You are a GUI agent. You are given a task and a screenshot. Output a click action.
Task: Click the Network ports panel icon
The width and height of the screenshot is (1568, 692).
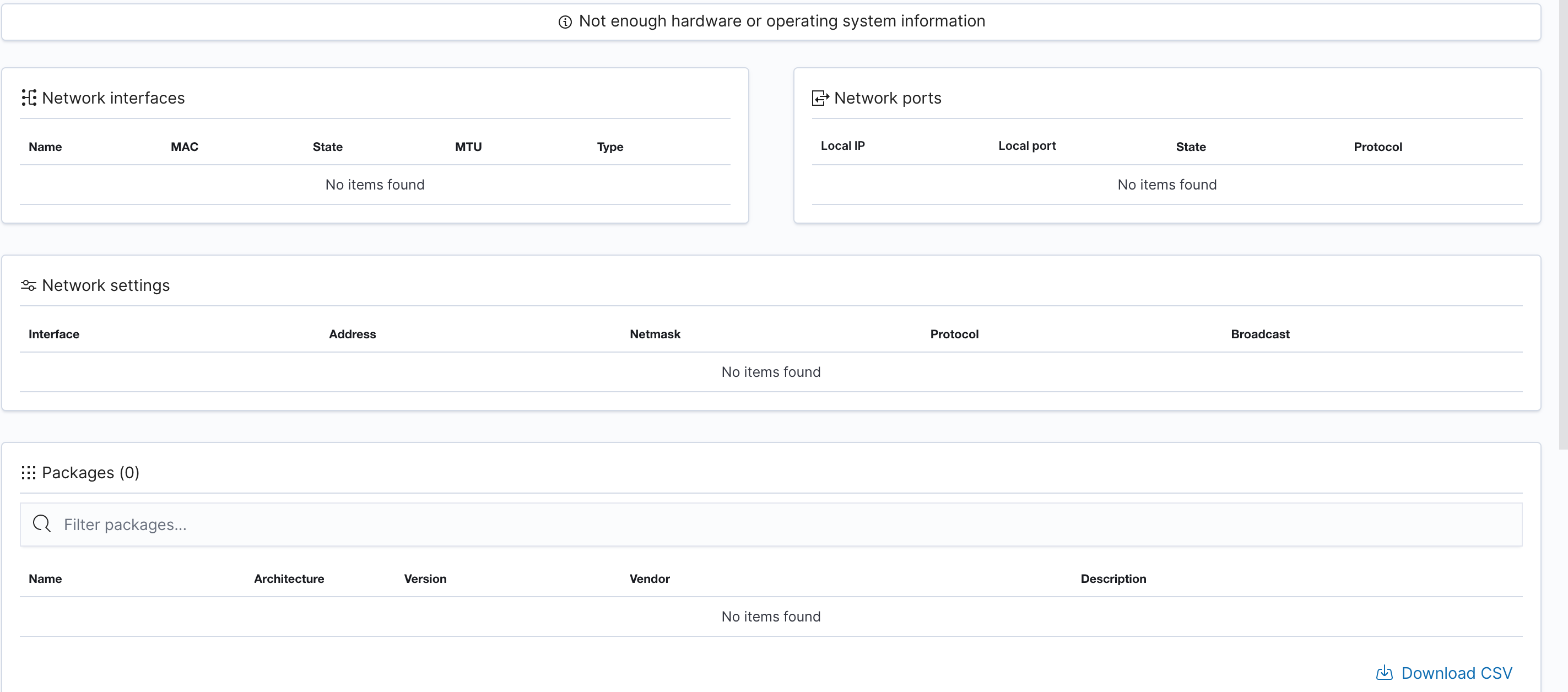pos(820,98)
